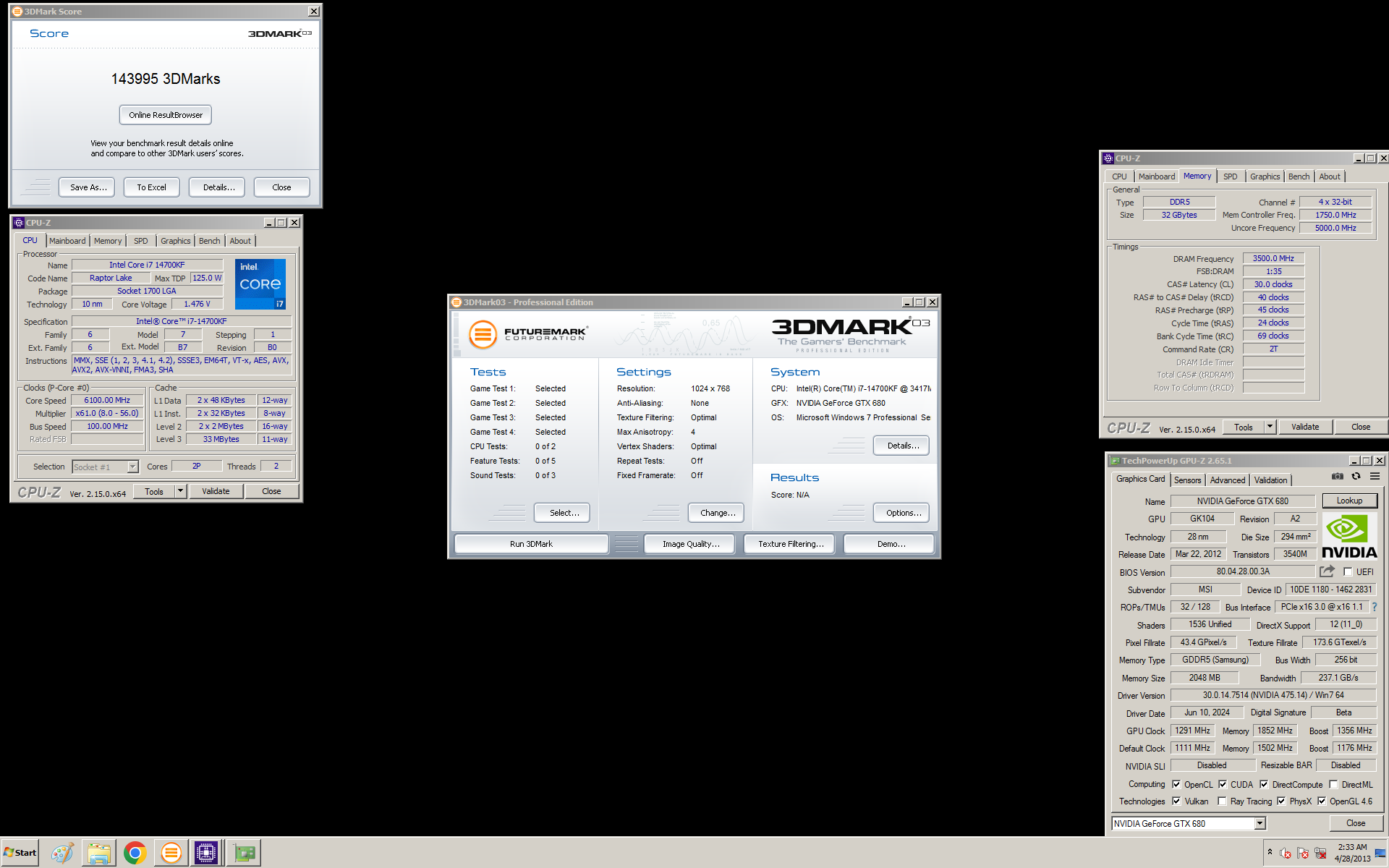Click Texture Filtering button in 3DMark03
This screenshot has height=868, width=1389.
[791, 544]
